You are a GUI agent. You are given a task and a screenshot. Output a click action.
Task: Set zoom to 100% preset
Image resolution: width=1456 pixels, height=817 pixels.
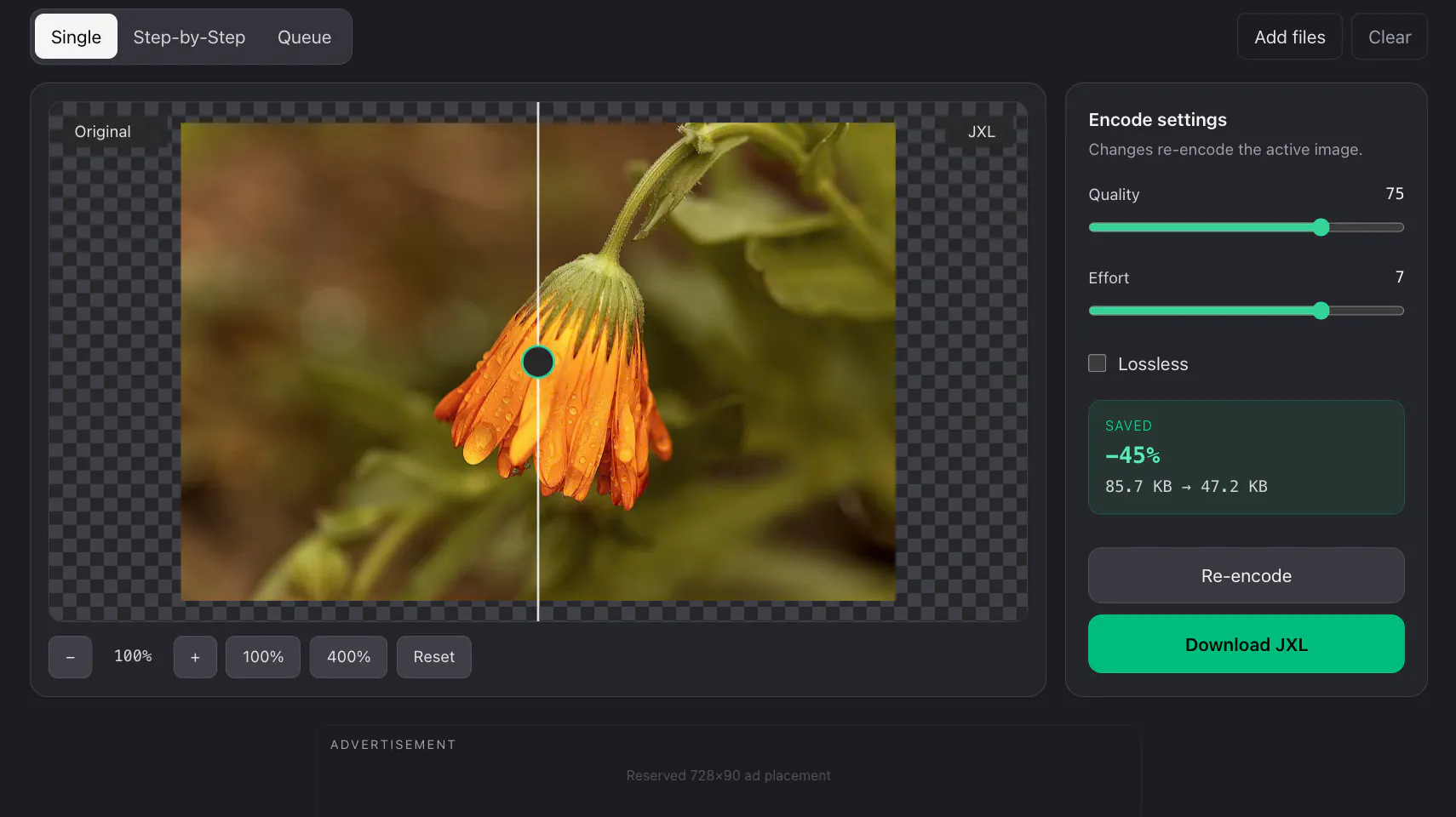263,657
